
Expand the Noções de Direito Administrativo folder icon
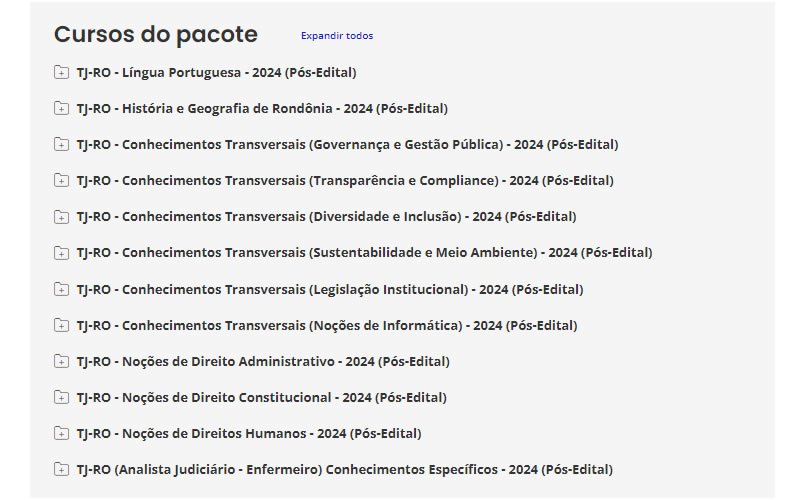pyautogui.click(x=62, y=361)
